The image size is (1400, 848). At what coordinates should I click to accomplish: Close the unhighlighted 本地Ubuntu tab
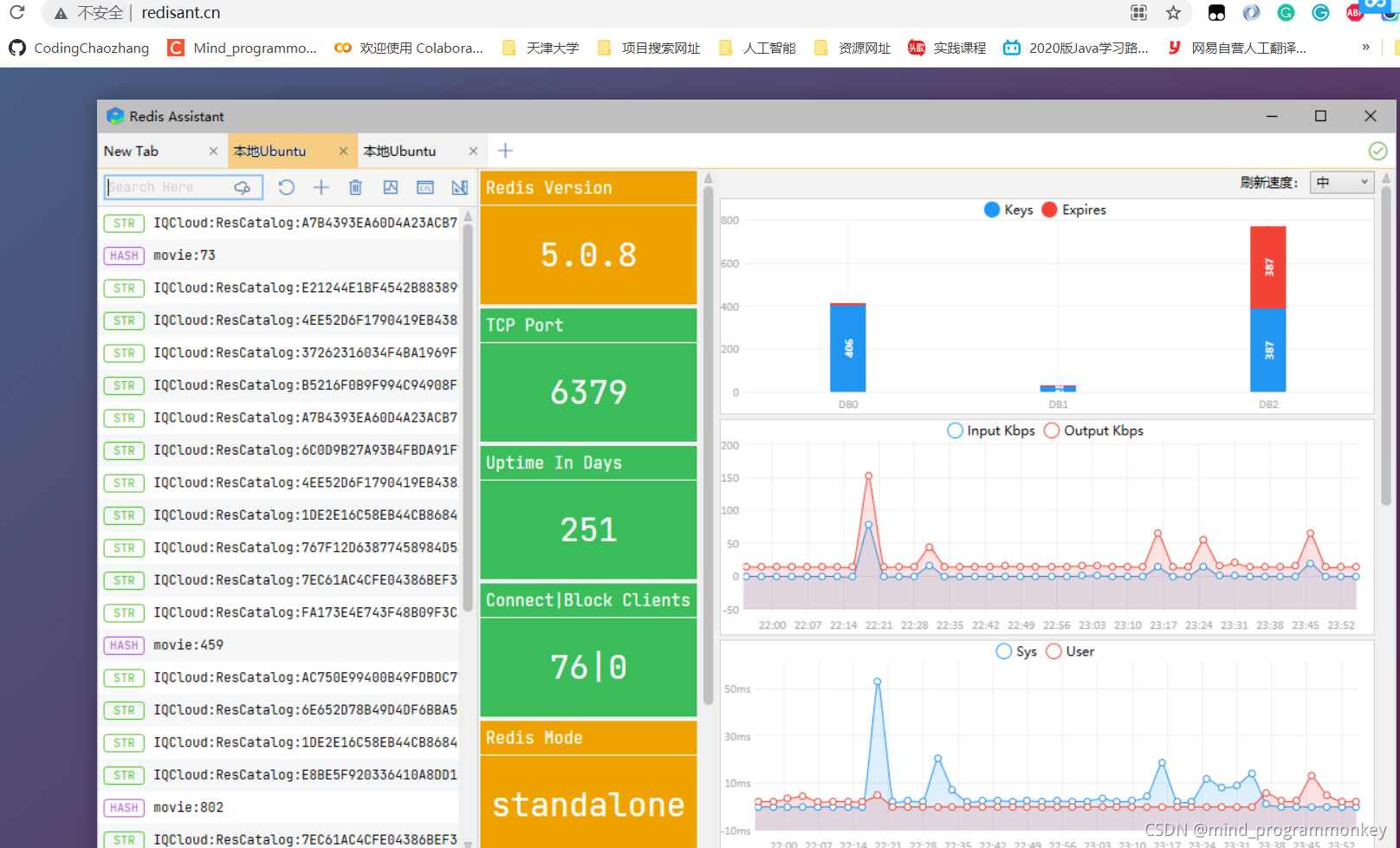click(x=473, y=151)
